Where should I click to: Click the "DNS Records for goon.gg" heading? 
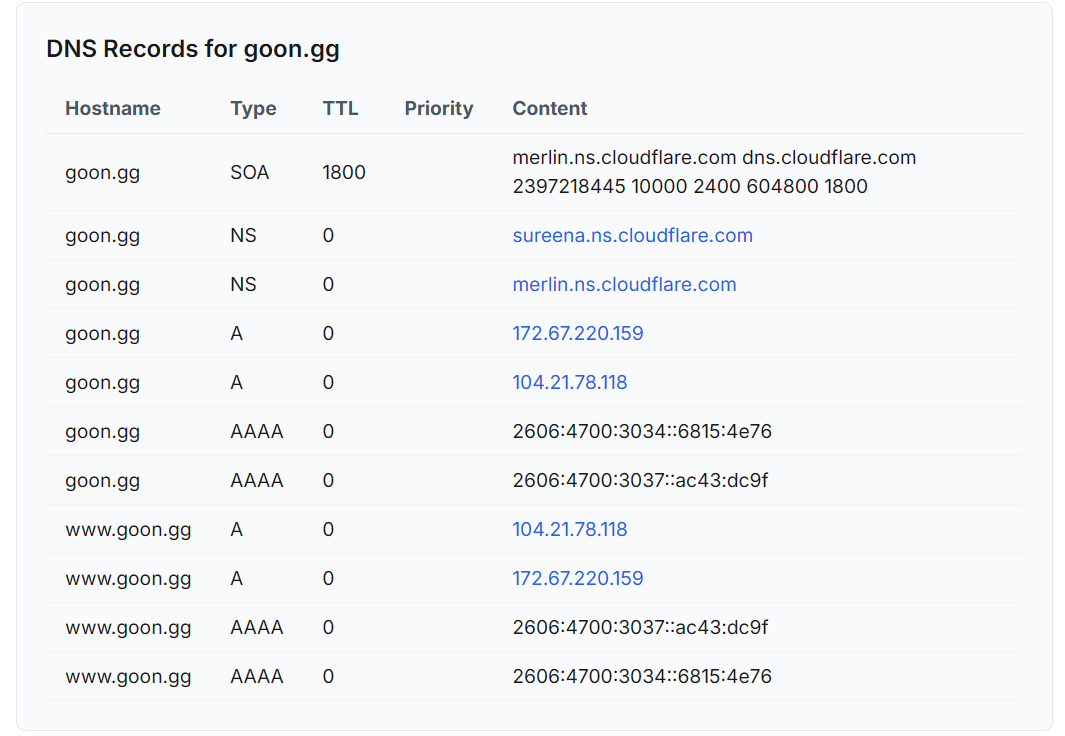coord(193,49)
